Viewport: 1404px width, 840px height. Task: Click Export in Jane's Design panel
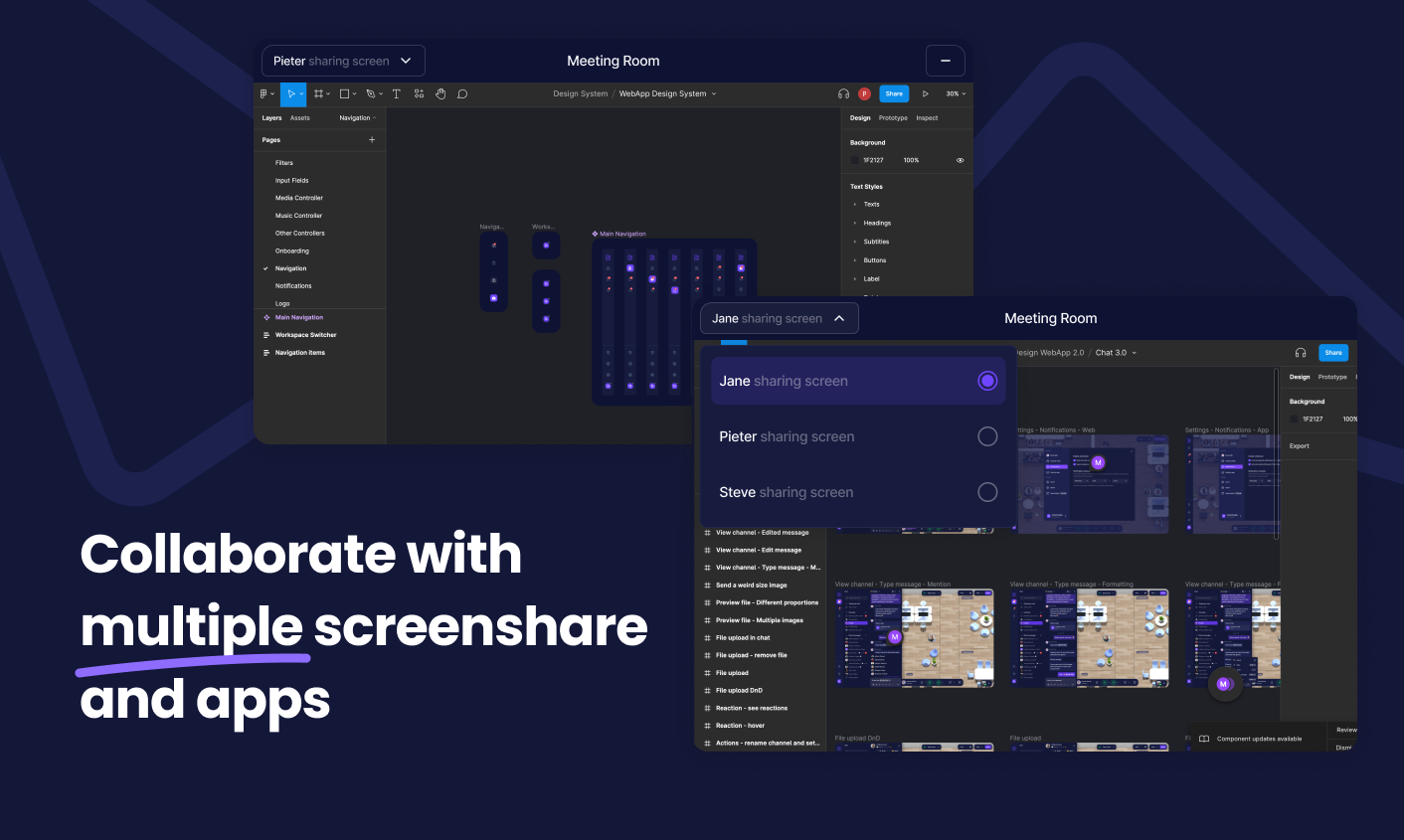click(x=1300, y=446)
